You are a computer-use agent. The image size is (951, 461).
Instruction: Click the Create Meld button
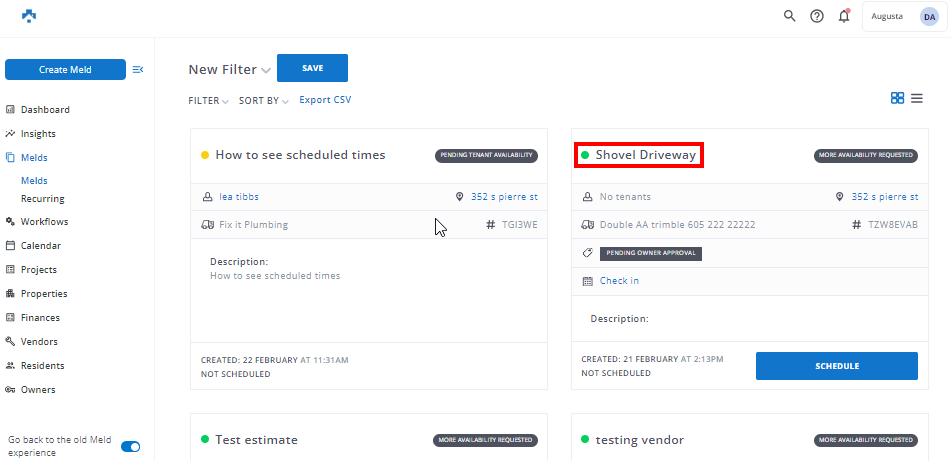pyautogui.click(x=65, y=70)
